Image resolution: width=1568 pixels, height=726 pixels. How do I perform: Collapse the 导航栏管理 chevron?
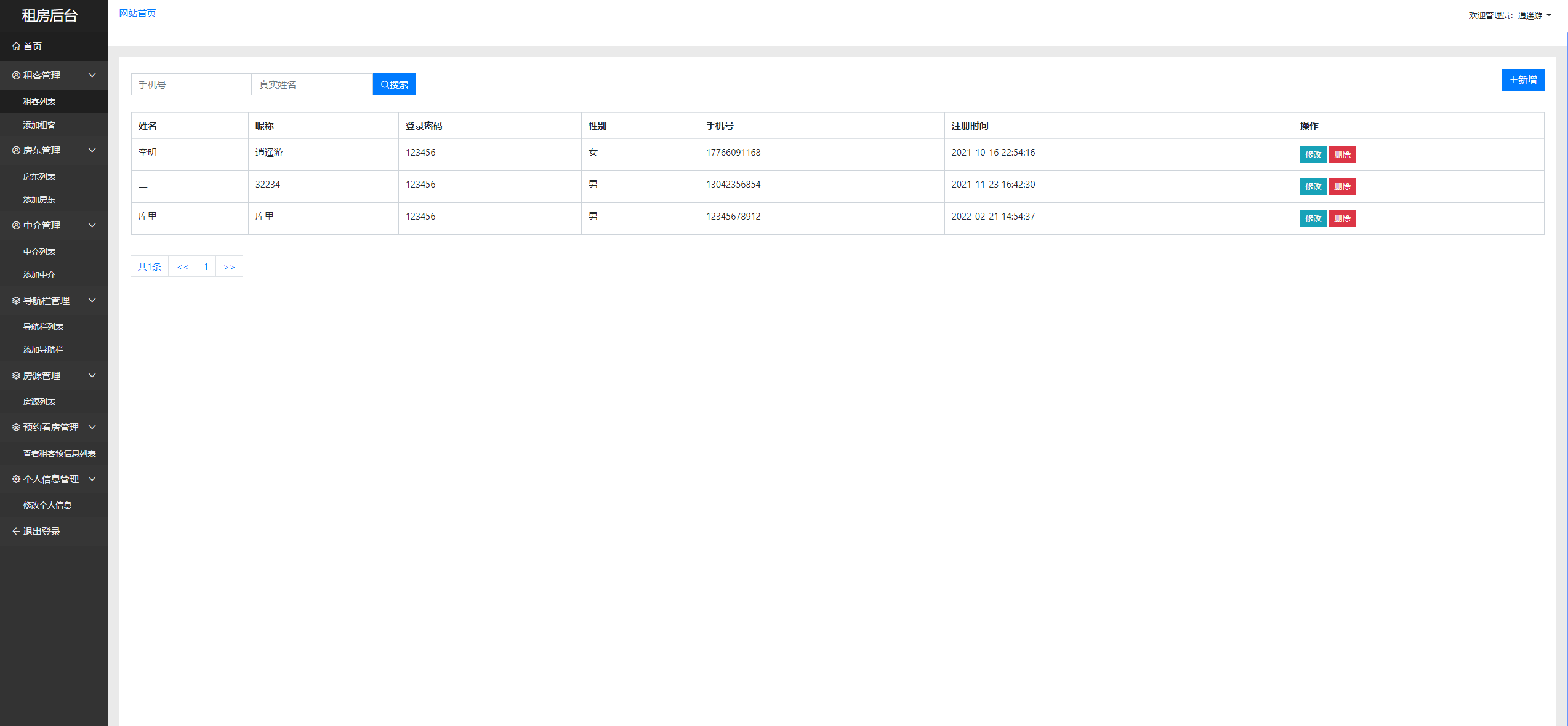pyautogui.click(x=92, y=300)
